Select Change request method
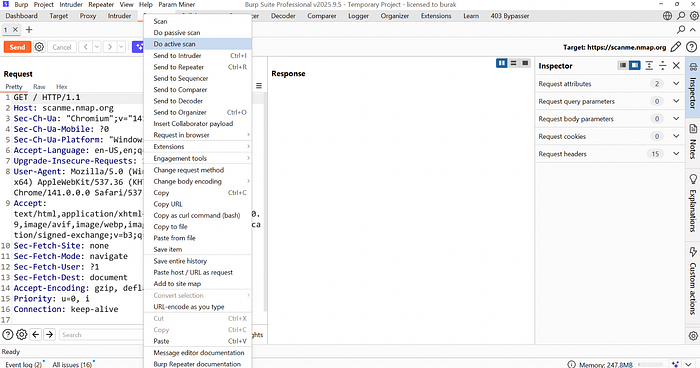The image size is (700, 368). click(198, 170)
